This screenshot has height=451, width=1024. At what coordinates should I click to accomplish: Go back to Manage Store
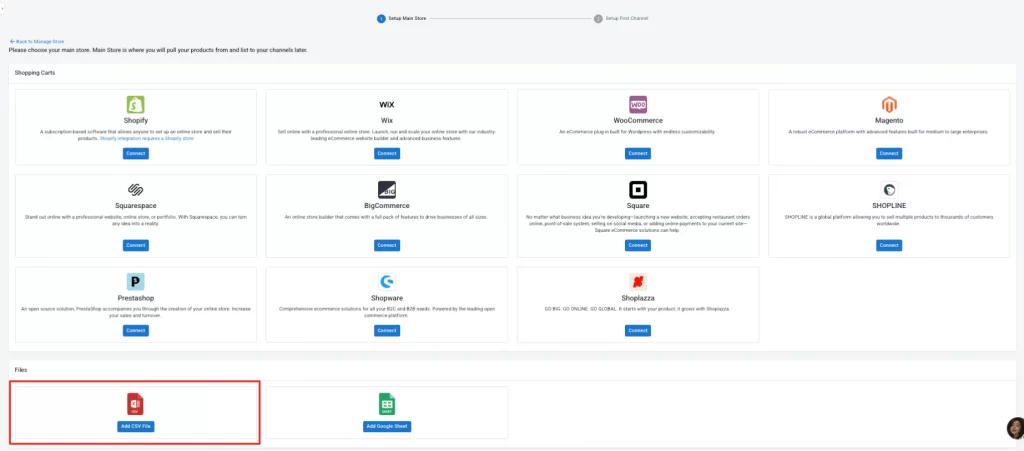point(37,41)
